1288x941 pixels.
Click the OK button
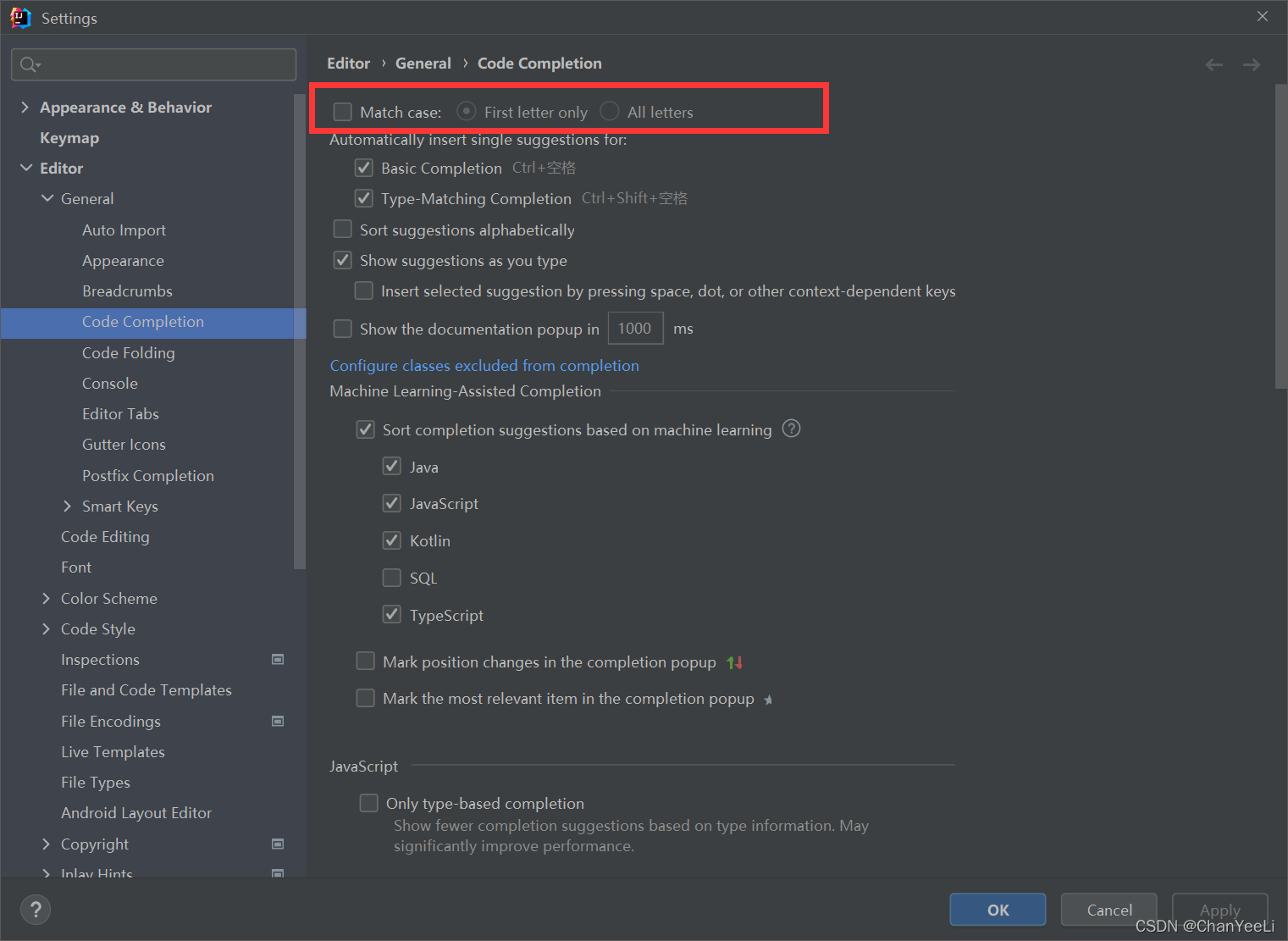point(998,910)
